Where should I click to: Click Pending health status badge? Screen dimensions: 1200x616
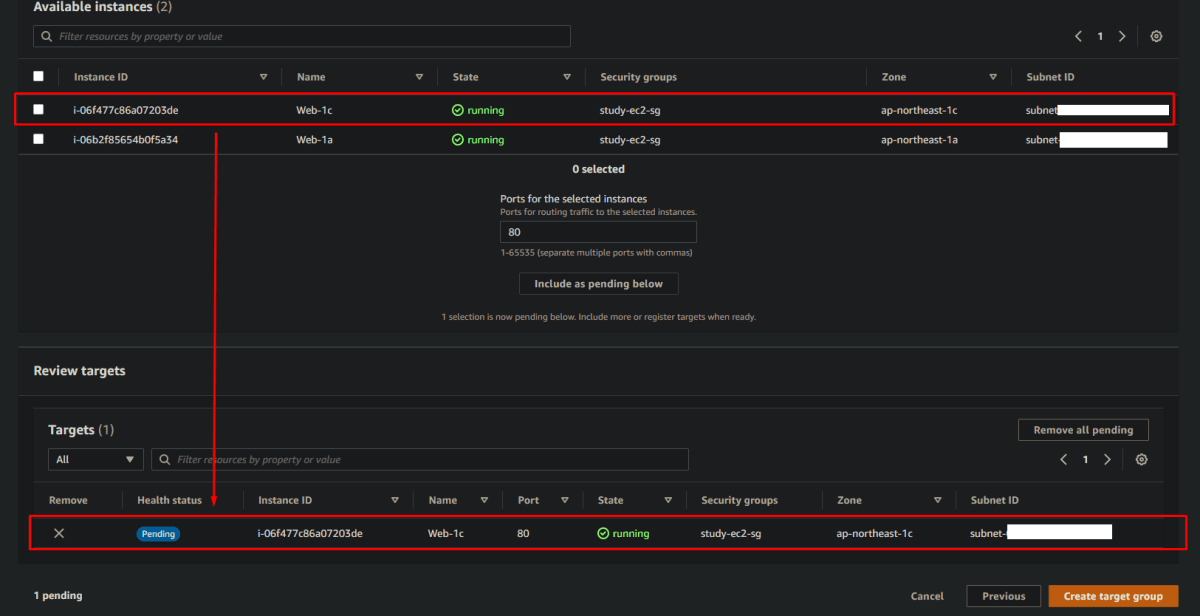pyautogui.click(x=158, y=534)
